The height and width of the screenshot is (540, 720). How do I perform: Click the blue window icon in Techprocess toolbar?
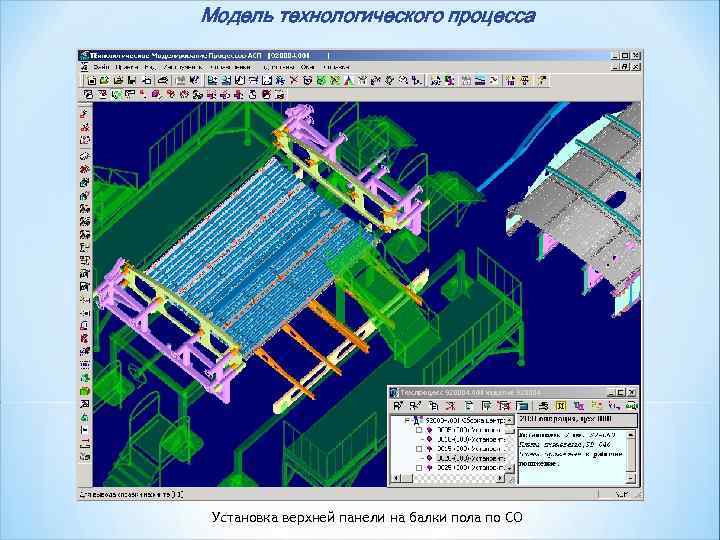pos(522,406)
